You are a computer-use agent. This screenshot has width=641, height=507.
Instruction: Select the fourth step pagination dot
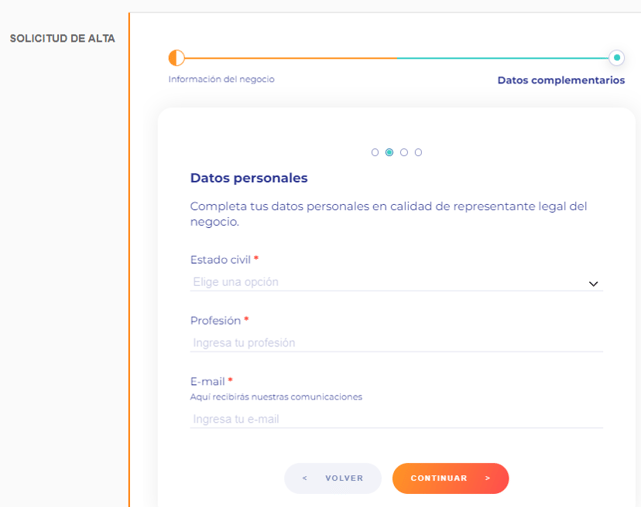coord(418,152)
